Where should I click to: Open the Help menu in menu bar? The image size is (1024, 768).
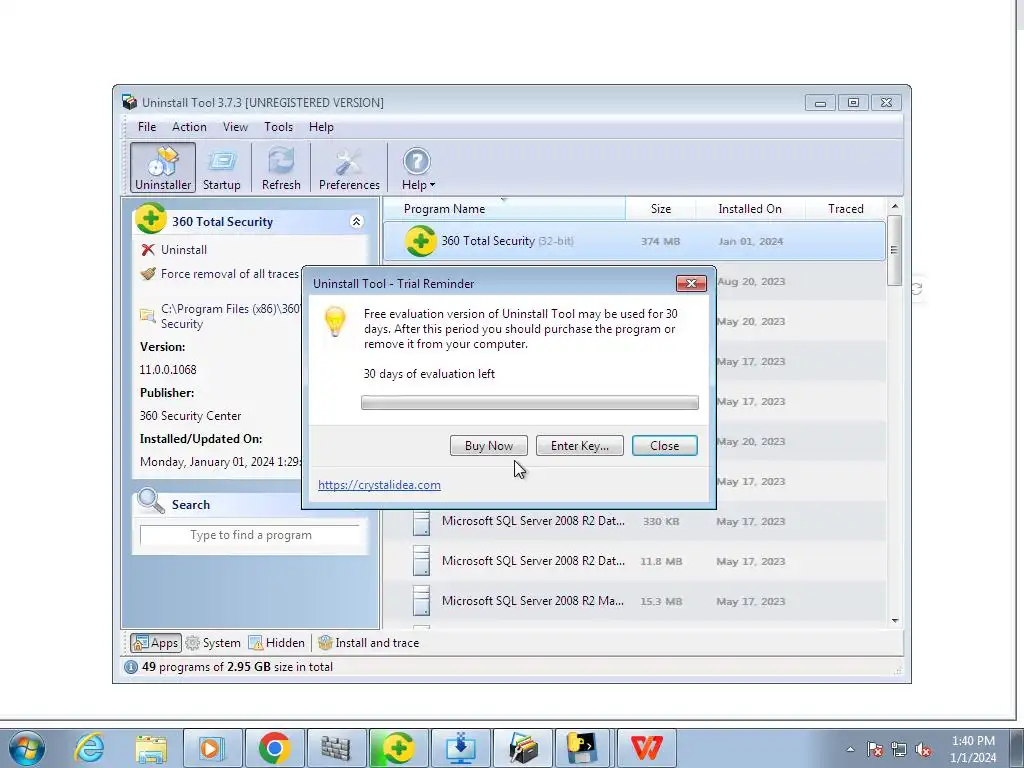click(321, 127)
